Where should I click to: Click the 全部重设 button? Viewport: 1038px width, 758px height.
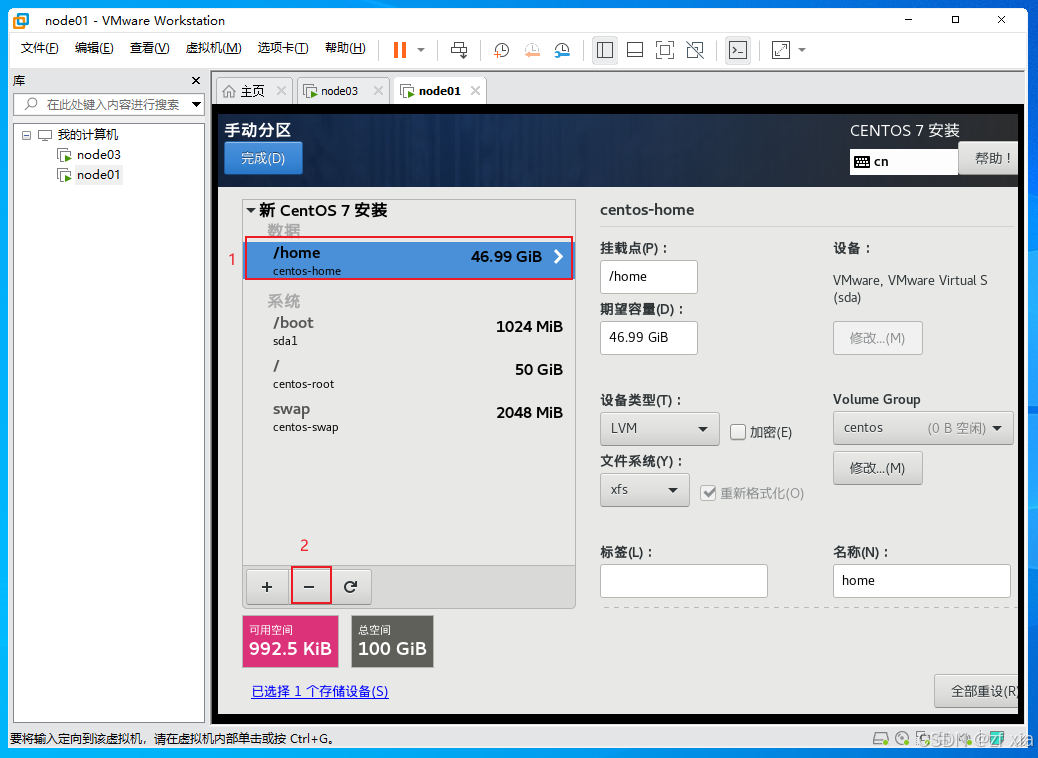tap(976, 691)
